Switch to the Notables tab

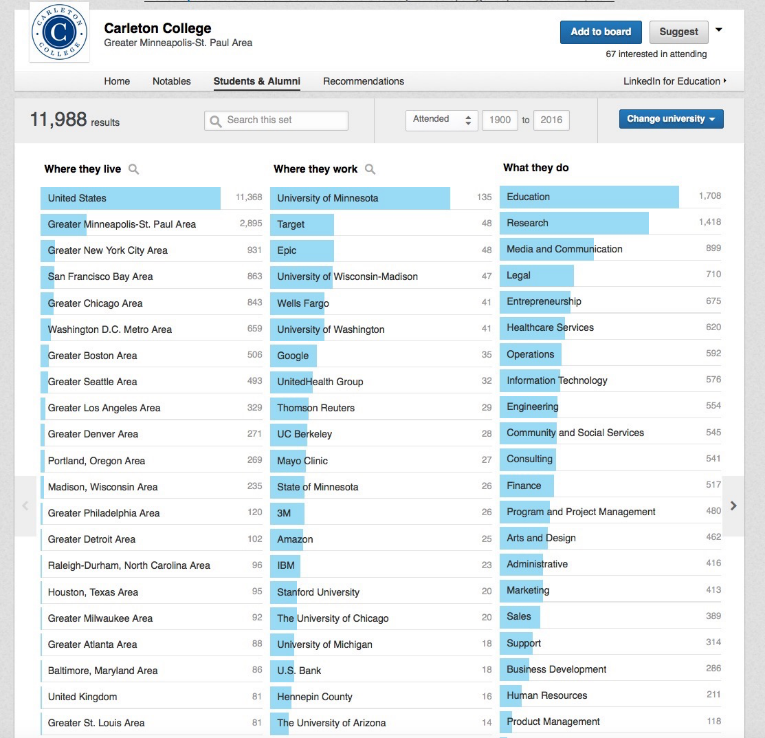tap(171, 81)
